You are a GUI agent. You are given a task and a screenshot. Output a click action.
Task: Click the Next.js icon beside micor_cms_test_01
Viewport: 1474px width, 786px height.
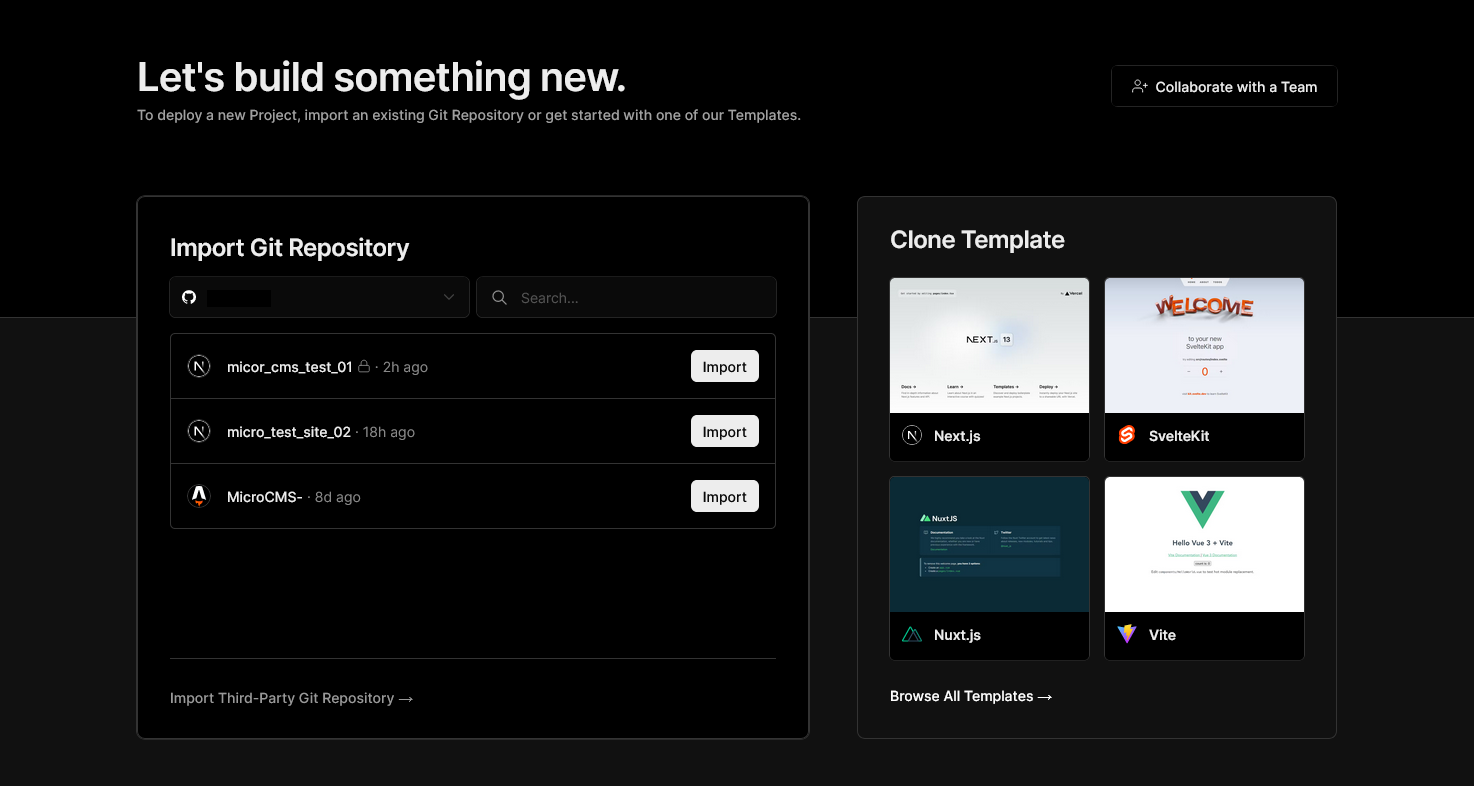199,367
